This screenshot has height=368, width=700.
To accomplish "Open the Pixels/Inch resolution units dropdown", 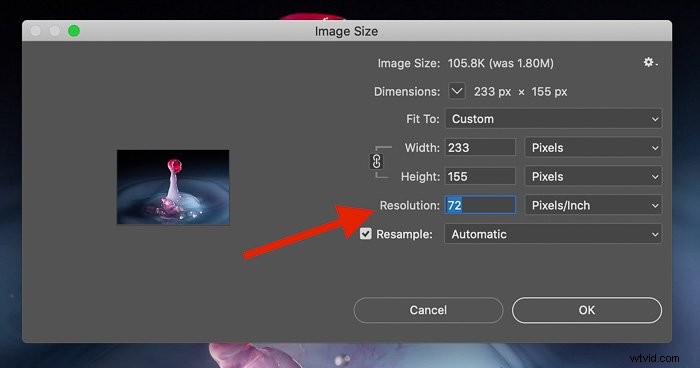I will click(593, 205).
